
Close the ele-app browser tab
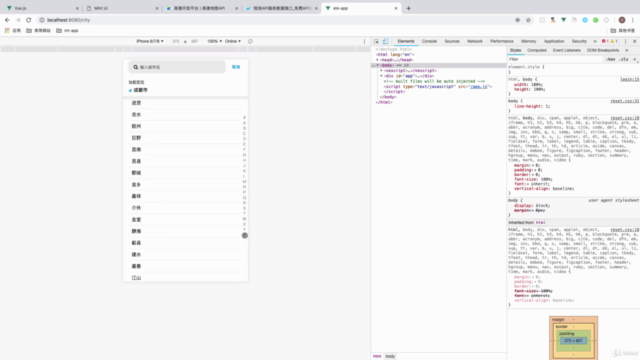[x=396, y=8]
